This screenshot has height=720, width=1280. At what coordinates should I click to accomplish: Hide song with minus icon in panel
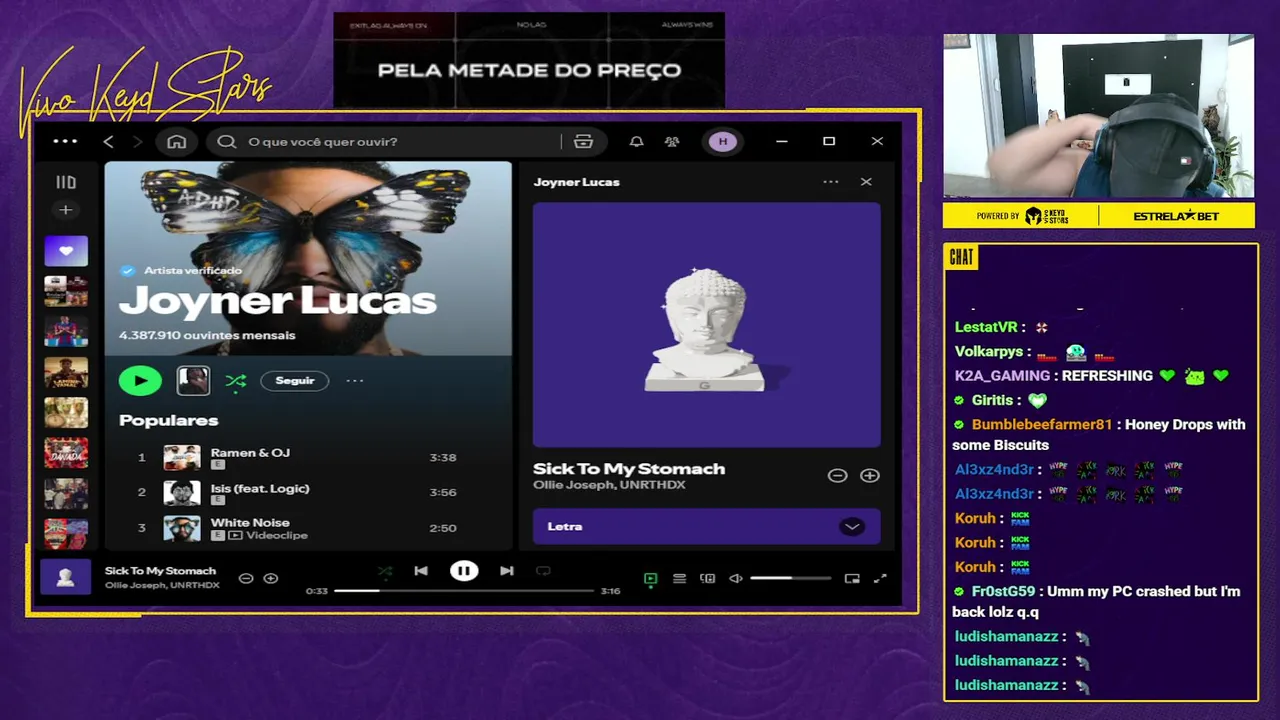838,476
